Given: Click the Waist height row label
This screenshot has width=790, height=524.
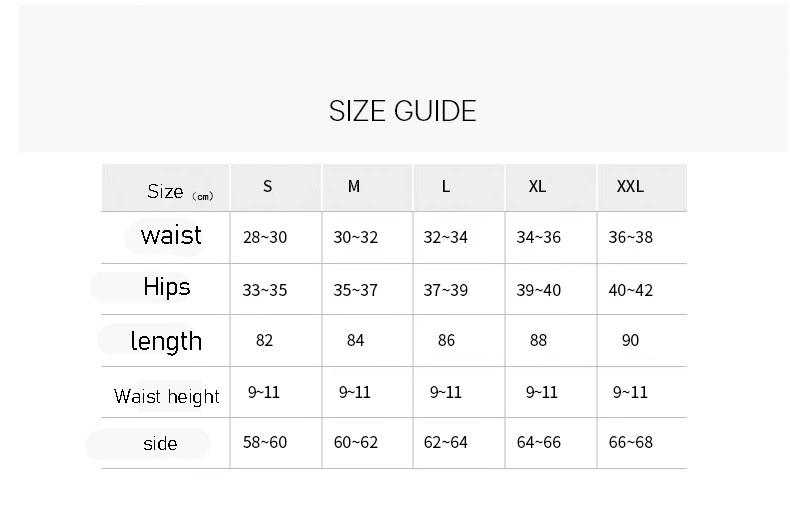Looking at the screenshot, I should [166, 396].
